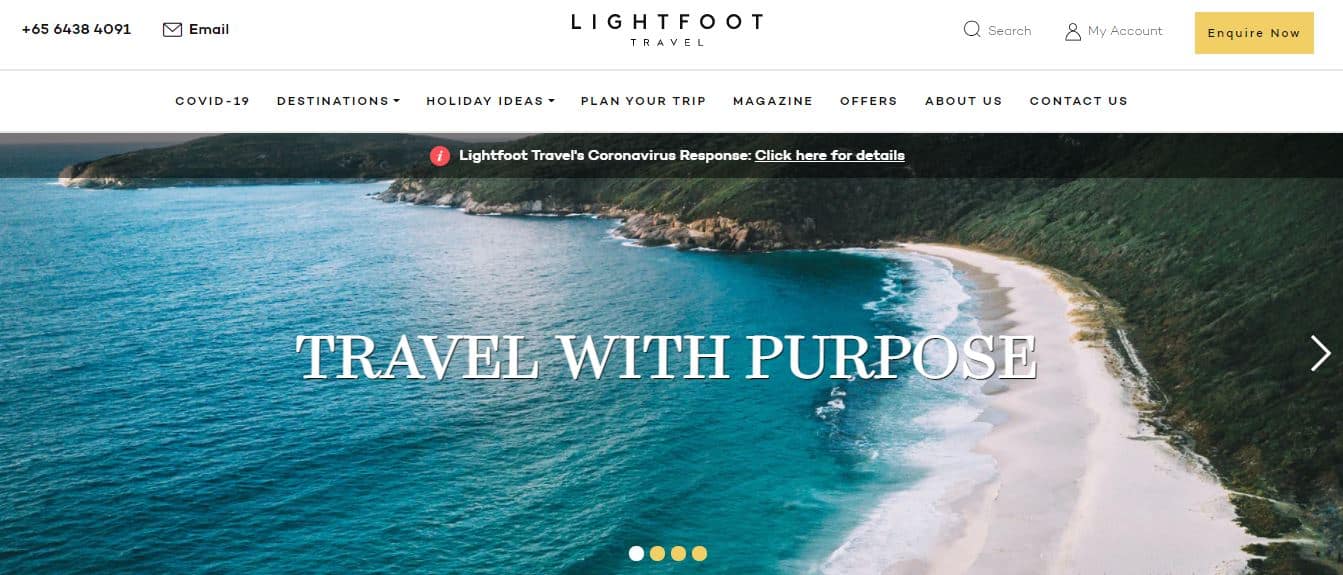The image size is (1343, 575).
Task: Click the phone number +65 6438 4091
Action: (x=76, y=29)
